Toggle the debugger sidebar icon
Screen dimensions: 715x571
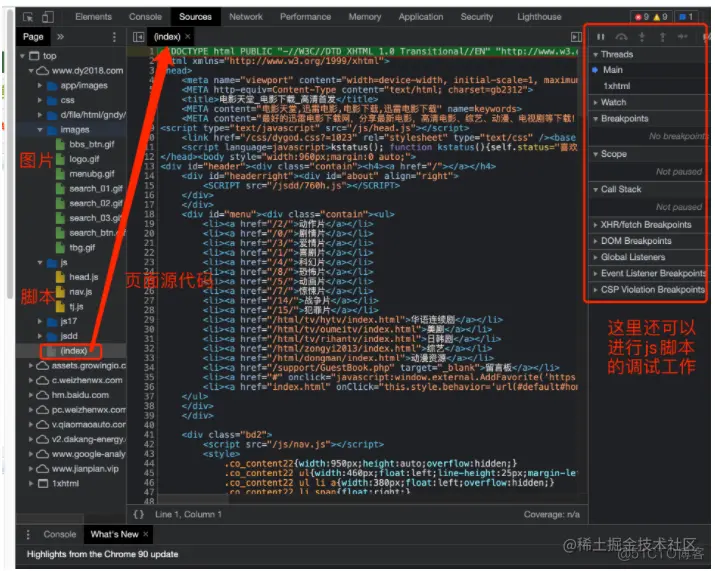point(576,37)
